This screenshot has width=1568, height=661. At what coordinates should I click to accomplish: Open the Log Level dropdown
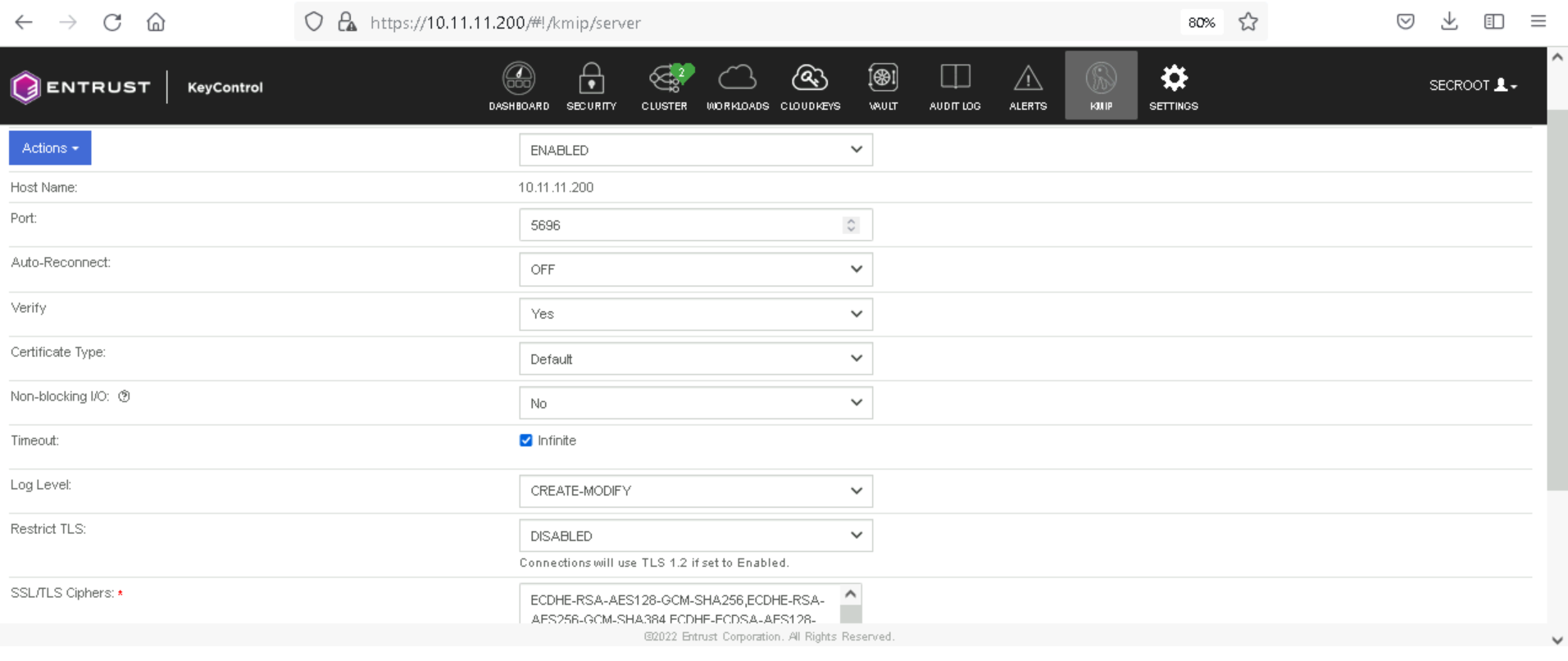tap(696, 491)
